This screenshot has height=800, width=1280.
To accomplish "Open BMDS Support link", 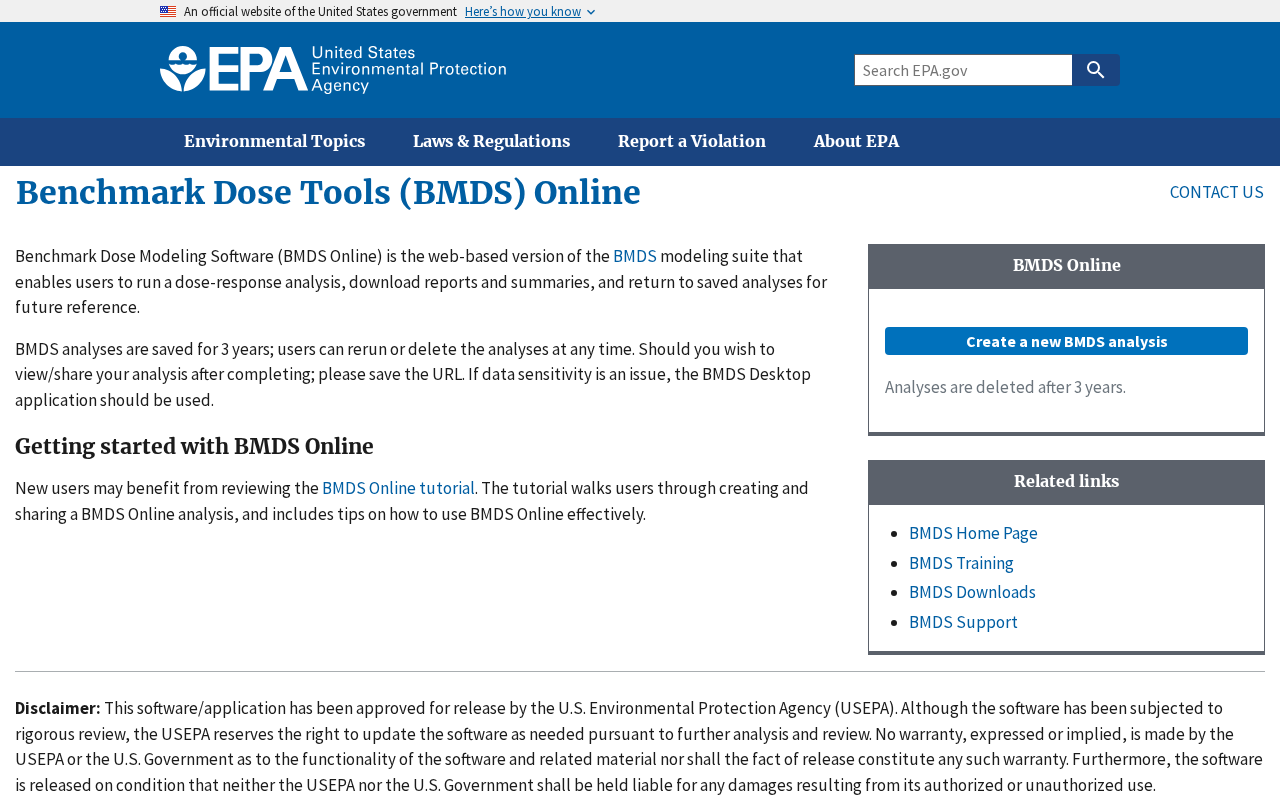I will point(963,622).
